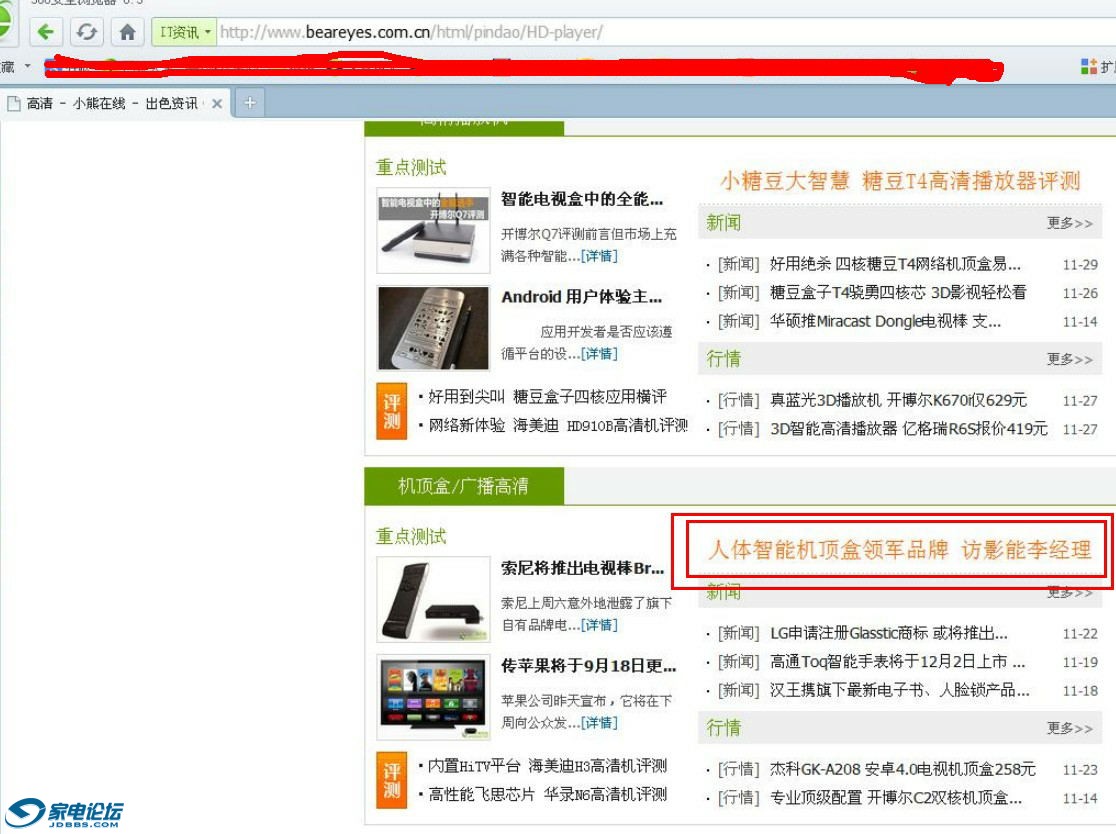Open the extensions icon in bookmarks bar
The width and height of the screenshot is (1116, 834).
tap(1089, 66)
